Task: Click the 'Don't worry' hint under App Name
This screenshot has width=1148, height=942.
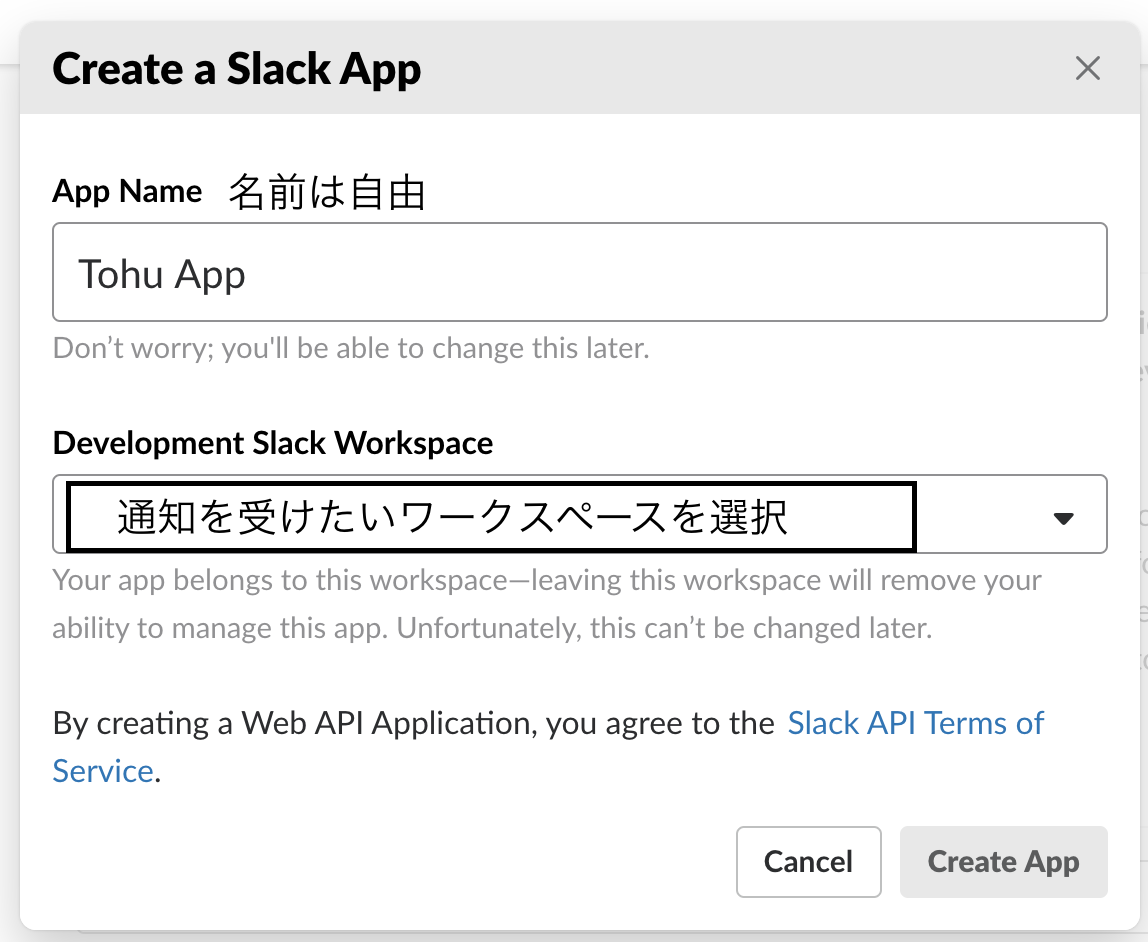Action: 350,349
